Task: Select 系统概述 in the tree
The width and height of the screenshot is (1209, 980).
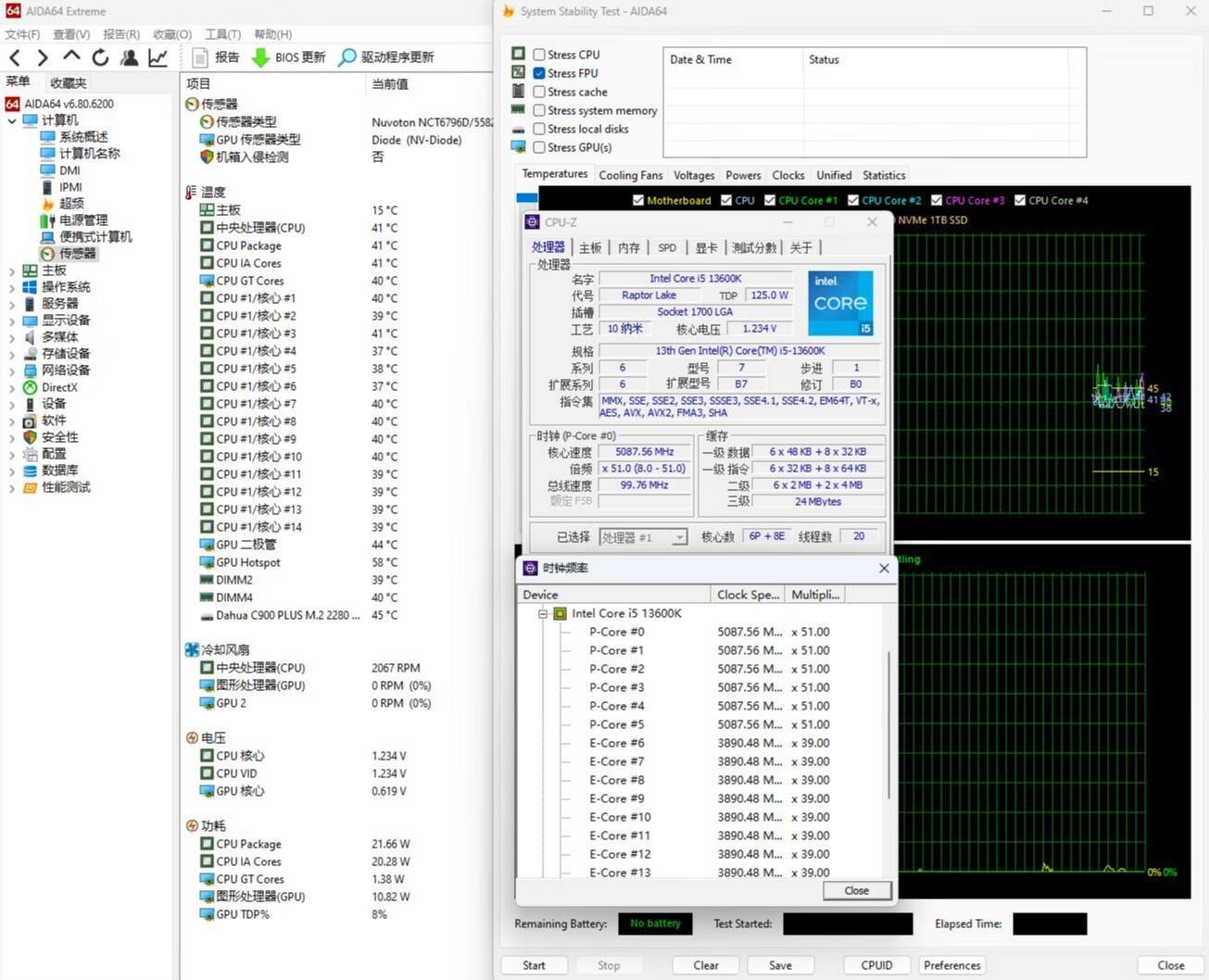Action: click(x=83, y=137)
